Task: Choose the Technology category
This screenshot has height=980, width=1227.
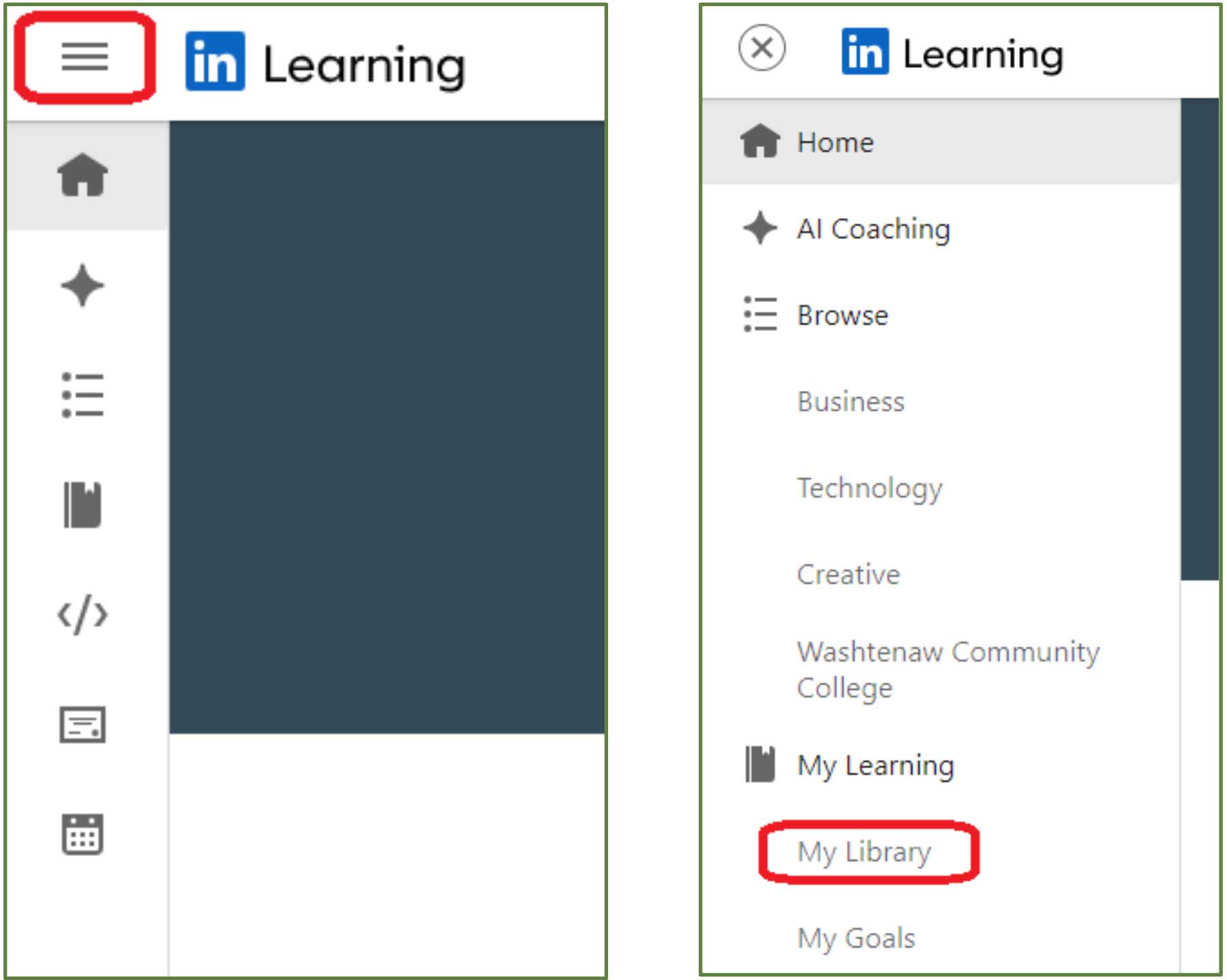Action: (870, 489)
